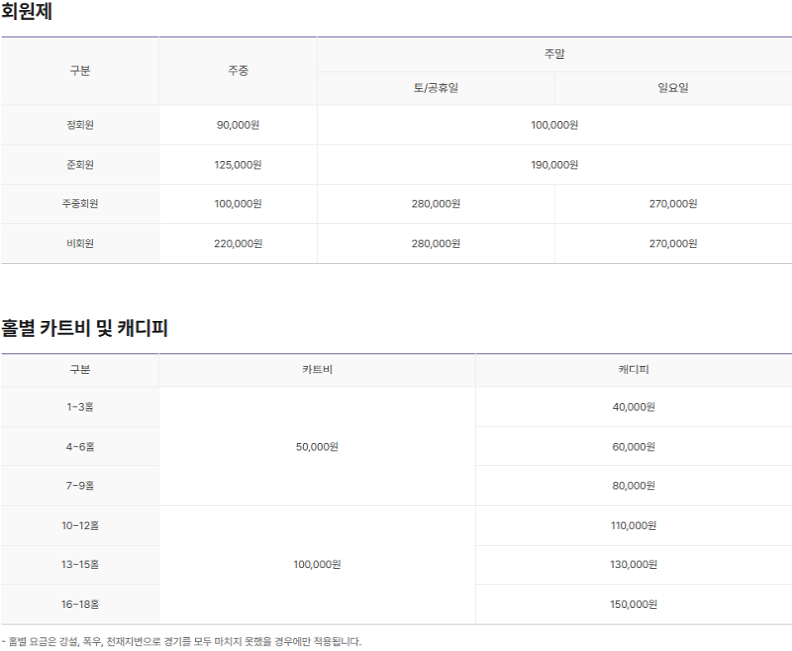Click the 회원제 section heading

[27, 13]
